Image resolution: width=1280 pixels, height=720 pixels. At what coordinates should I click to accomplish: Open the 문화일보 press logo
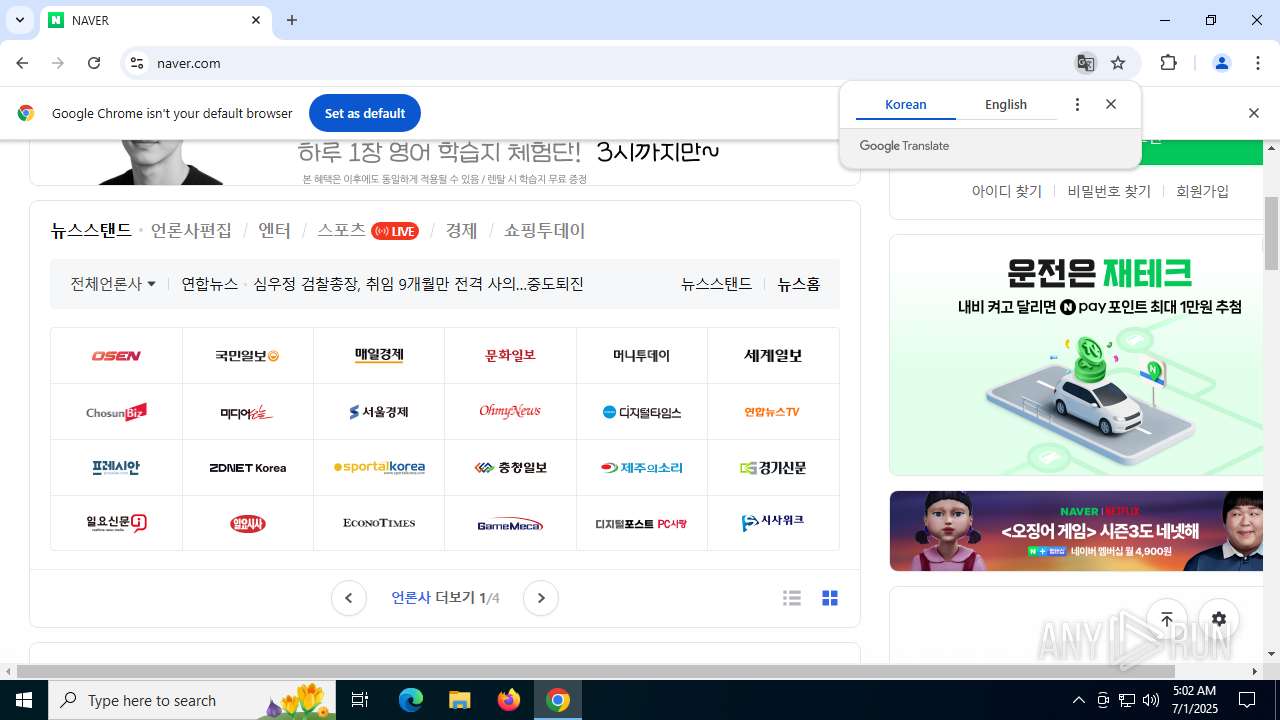[510, 356]
